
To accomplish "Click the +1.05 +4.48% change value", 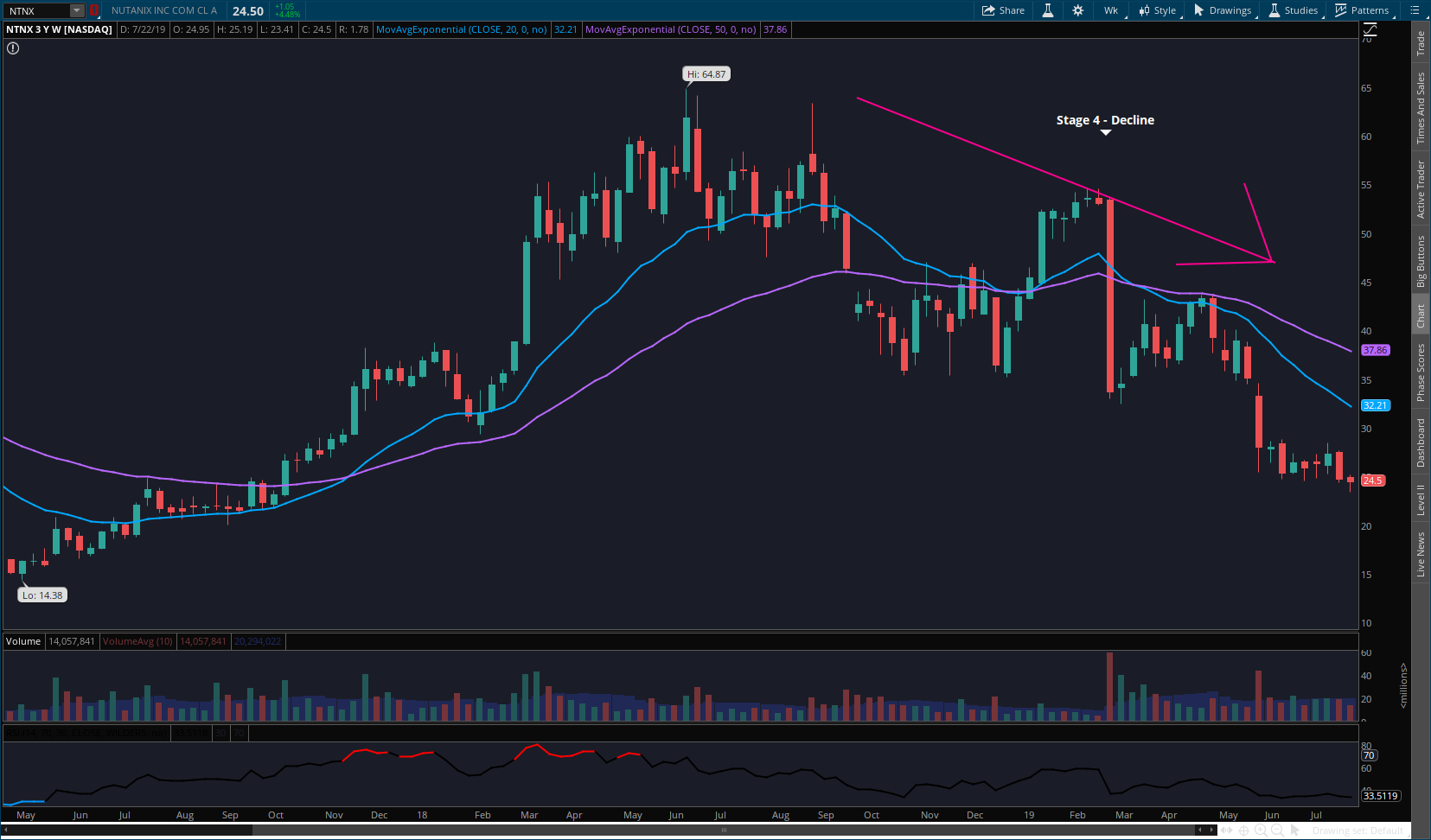I will pos(288,10).
